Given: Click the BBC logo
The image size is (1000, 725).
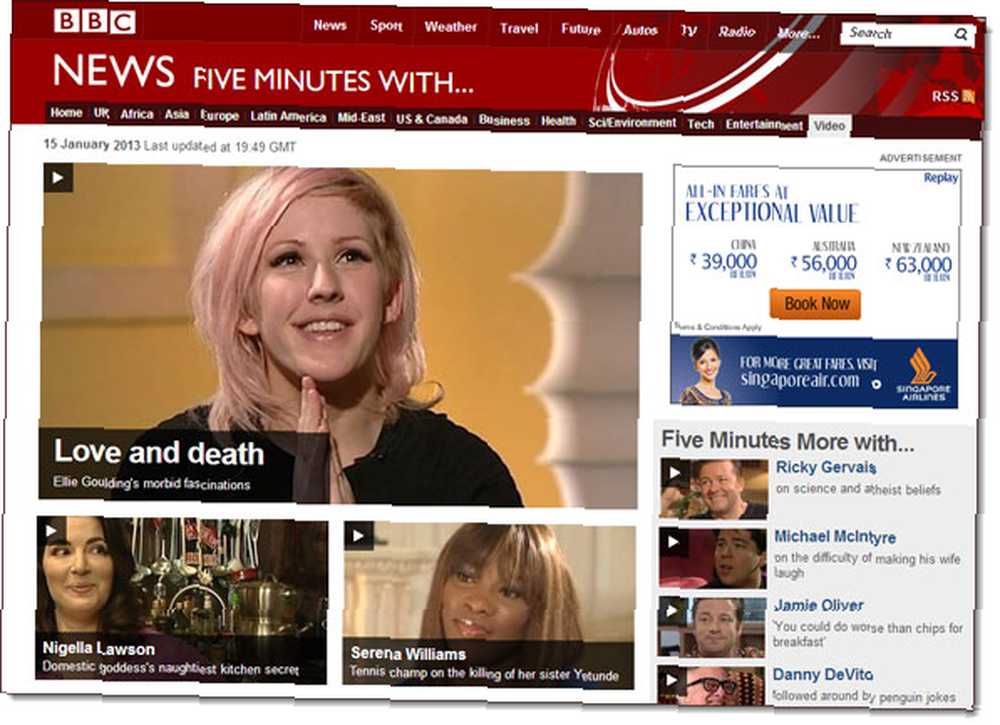Looking at the screenshot, I should coord(94,21).
